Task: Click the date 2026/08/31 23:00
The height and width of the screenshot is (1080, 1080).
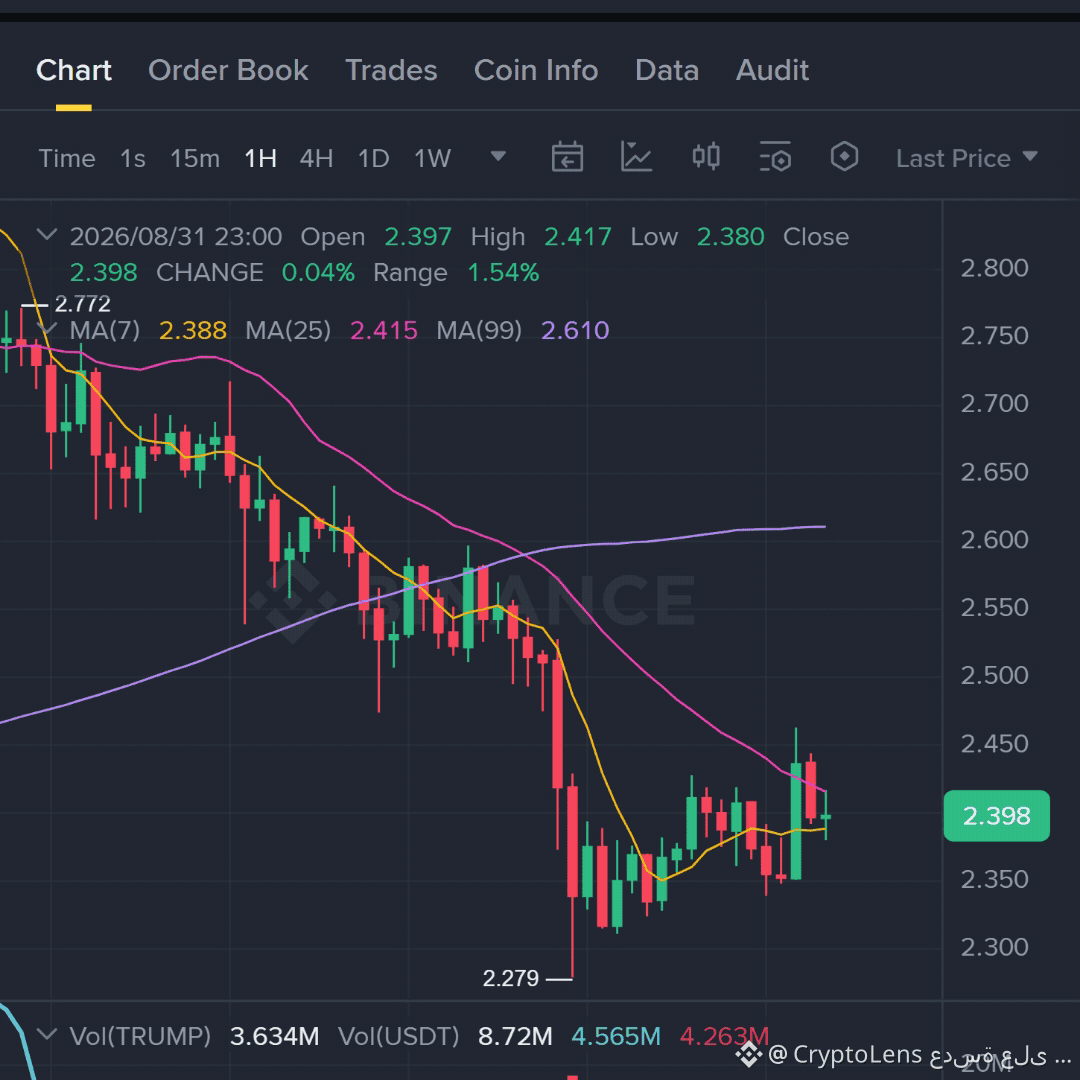Action: pyautogui.click(x=176, y=237)
